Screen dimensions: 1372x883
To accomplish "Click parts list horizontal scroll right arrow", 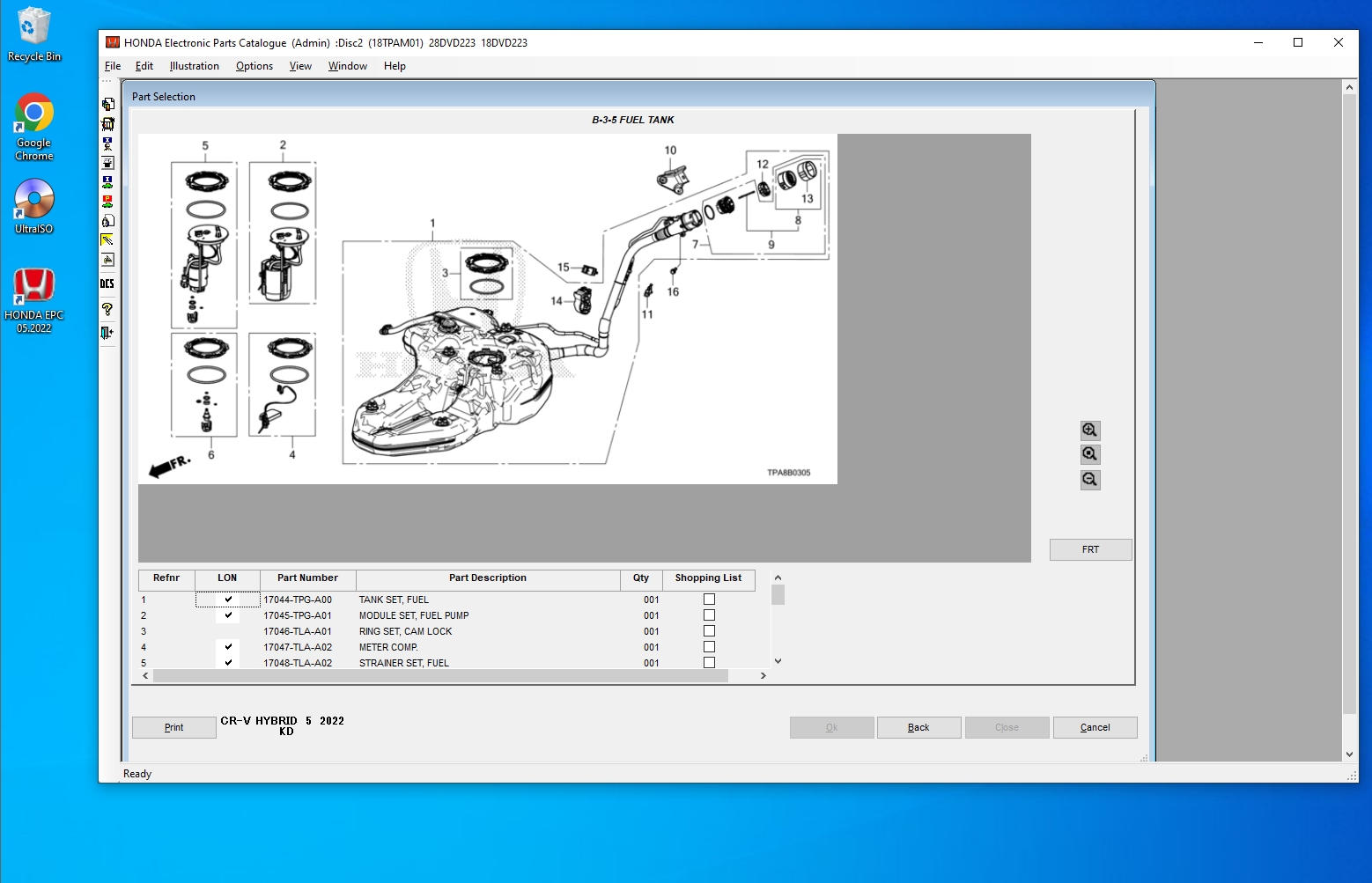I will coord(763,676).
